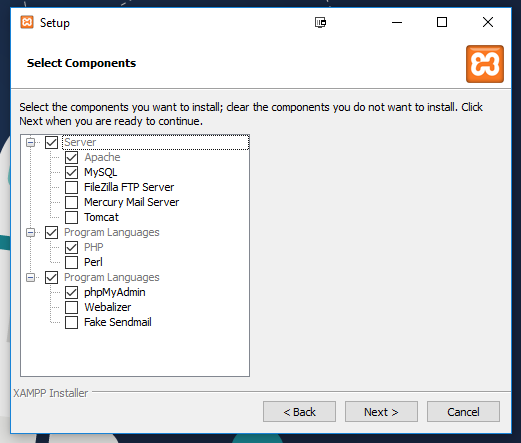Collapse the Server tree group
Viewport: 521px width, 443px height.
point(30,143)
